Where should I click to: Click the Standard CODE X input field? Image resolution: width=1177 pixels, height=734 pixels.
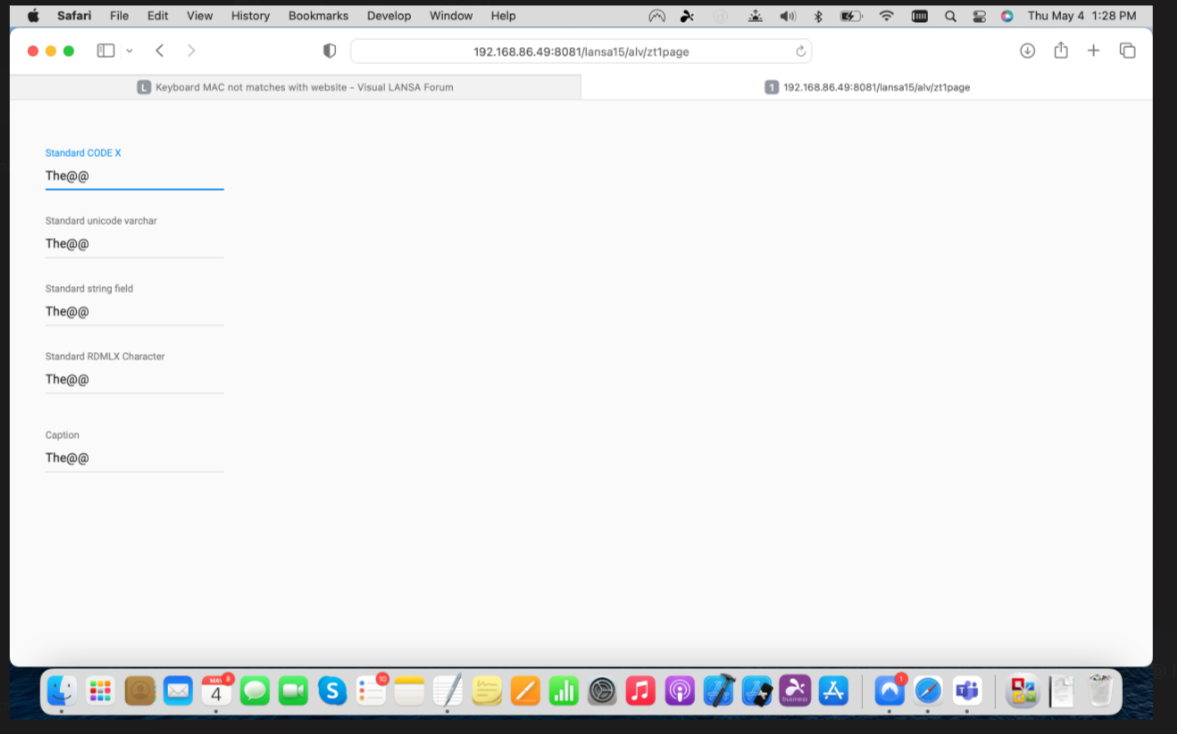(134, 176)
